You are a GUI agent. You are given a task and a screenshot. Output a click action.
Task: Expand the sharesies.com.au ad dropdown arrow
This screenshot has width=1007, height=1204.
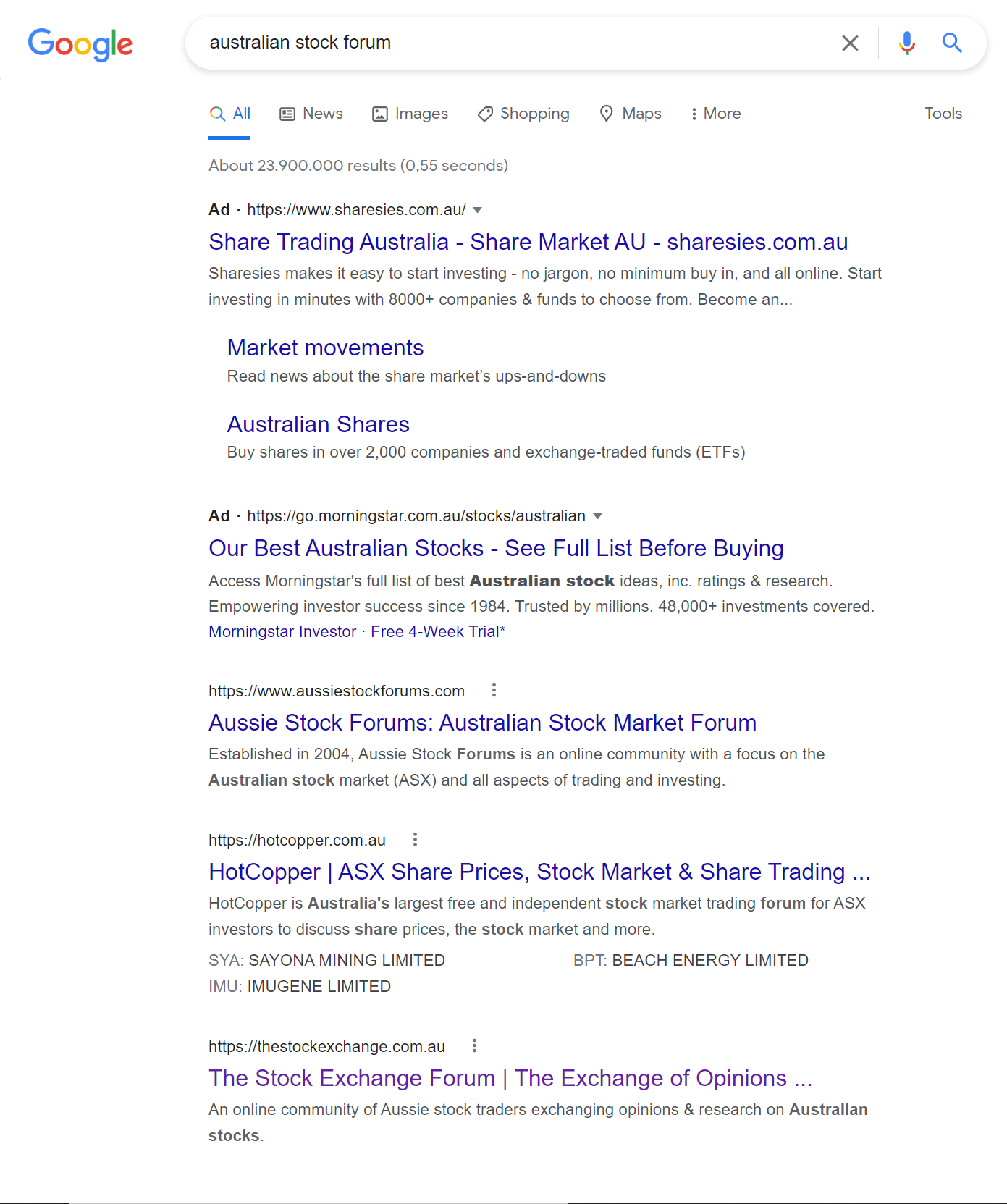click(x=477, y=210)
